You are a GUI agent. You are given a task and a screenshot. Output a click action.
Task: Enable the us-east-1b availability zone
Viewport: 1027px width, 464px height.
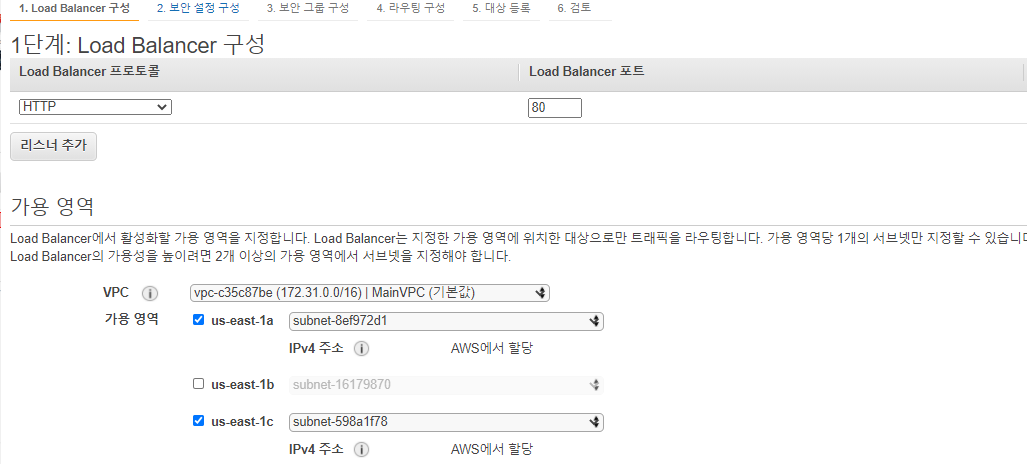coord(199,384)
